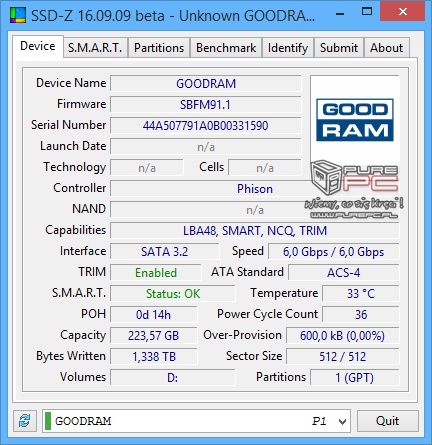Viewport: 432px width, 445px height.
Task: Click firmware value SBFM91.1
Action: pyautogui.click(x=206, y=105)
